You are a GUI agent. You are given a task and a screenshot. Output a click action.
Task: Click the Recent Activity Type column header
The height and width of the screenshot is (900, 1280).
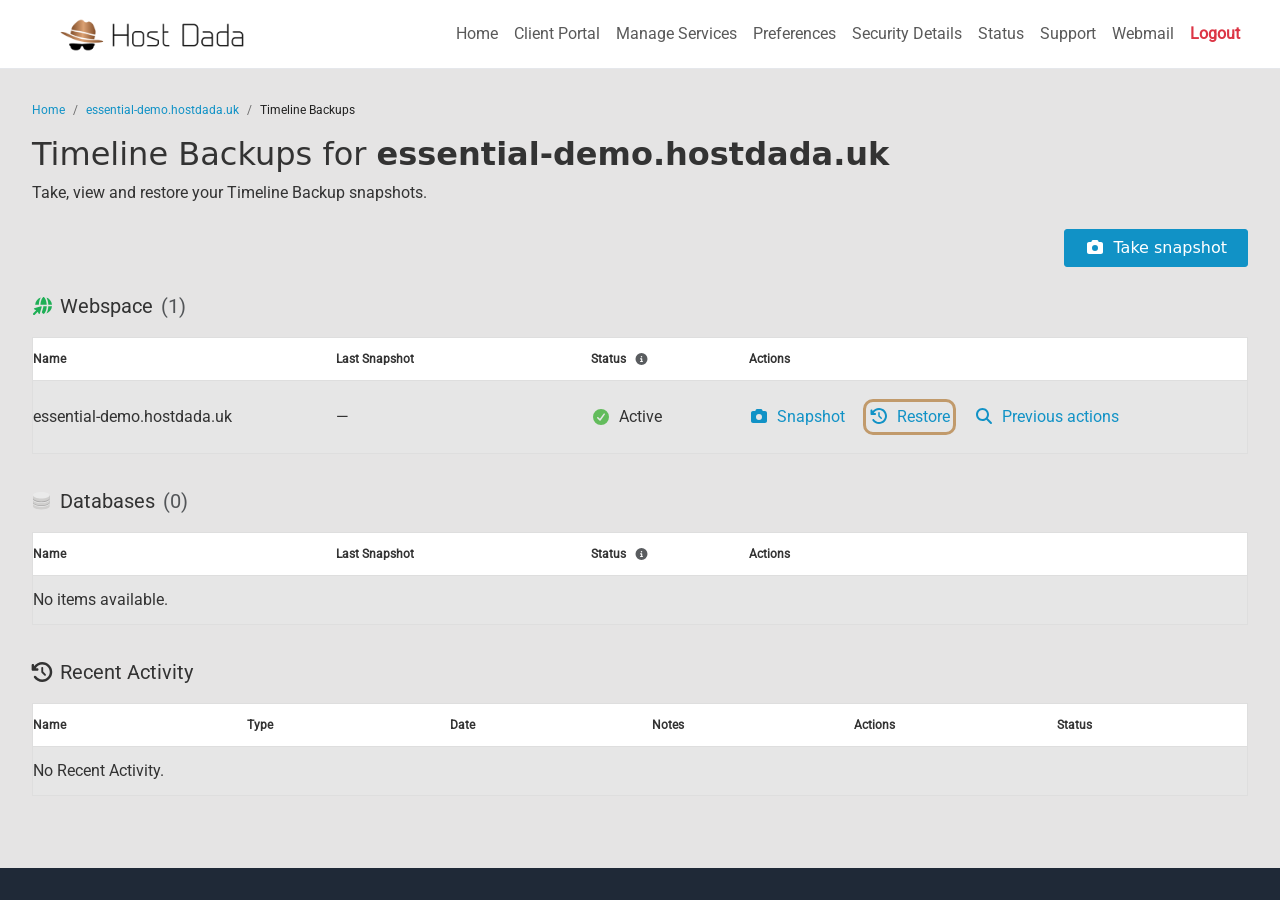click(260, 725)
